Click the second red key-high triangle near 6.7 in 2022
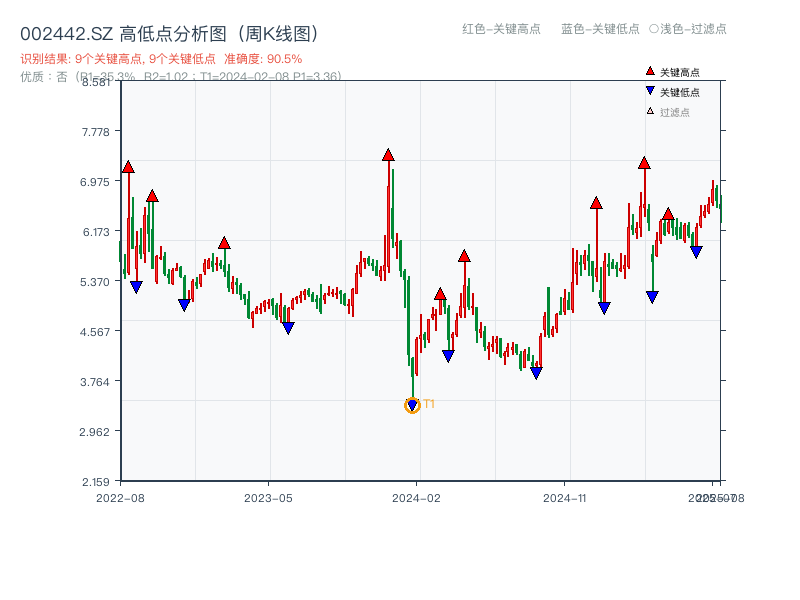Viewport: 800px width, 600px height. coord(152,196)
